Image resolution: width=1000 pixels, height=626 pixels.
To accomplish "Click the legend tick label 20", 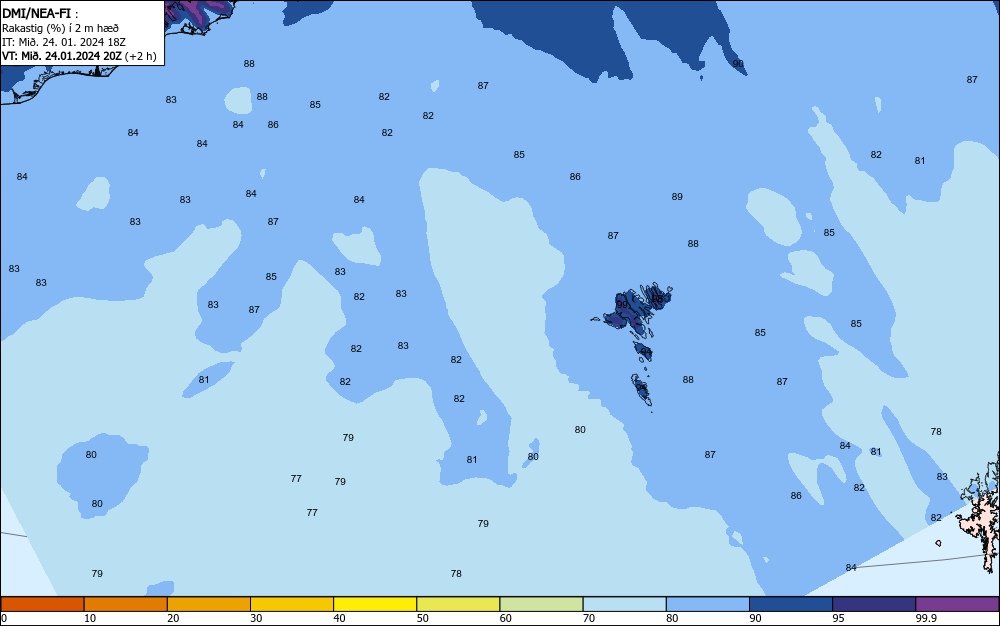I will tap(173, 618).
